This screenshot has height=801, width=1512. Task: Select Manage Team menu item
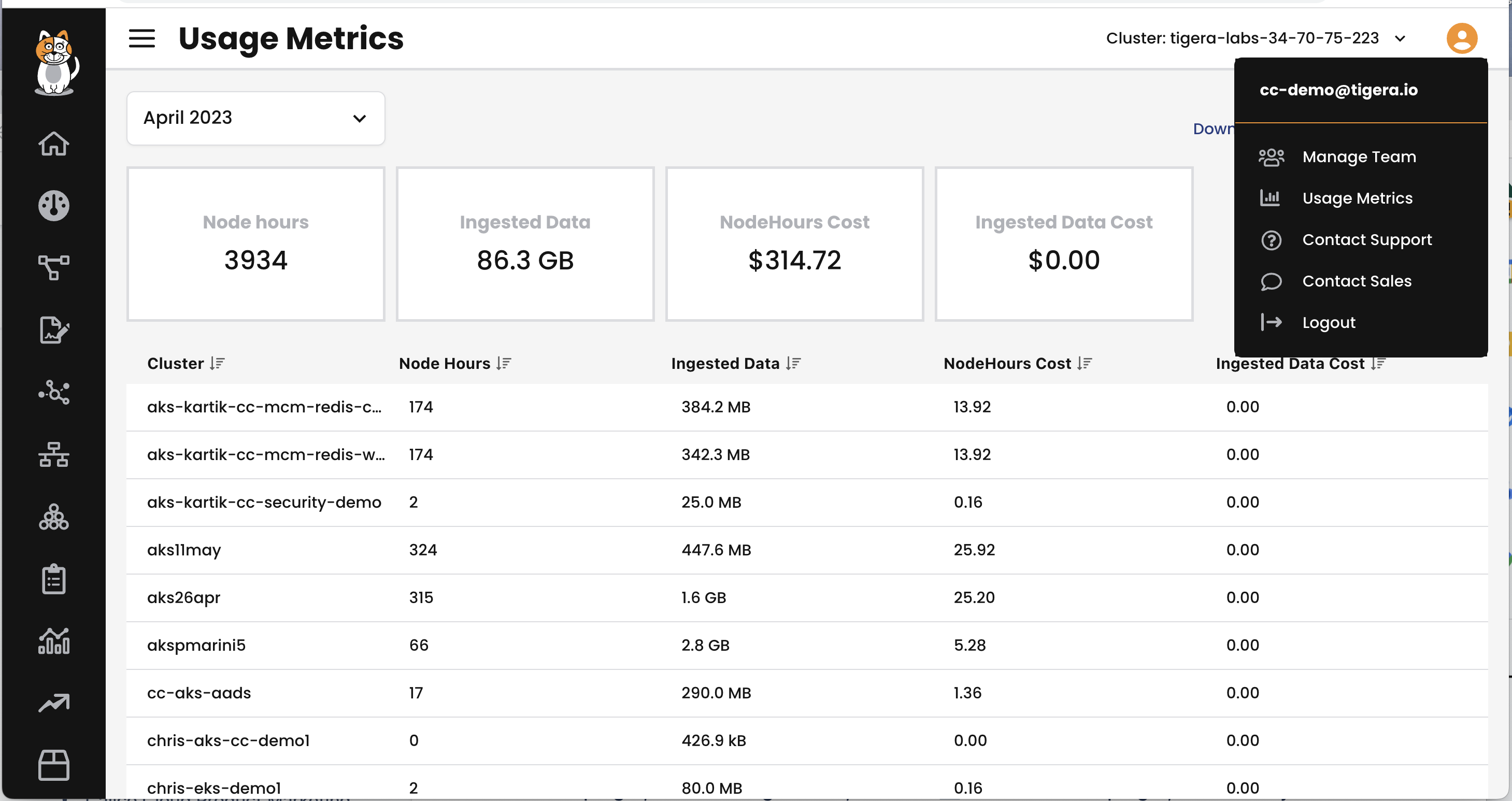pyautogui.click(x=1361, y=158)
